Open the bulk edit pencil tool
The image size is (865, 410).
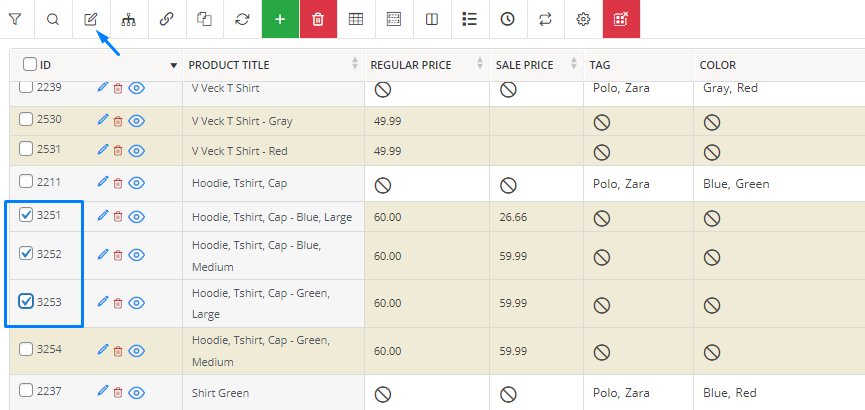(90, 19)
